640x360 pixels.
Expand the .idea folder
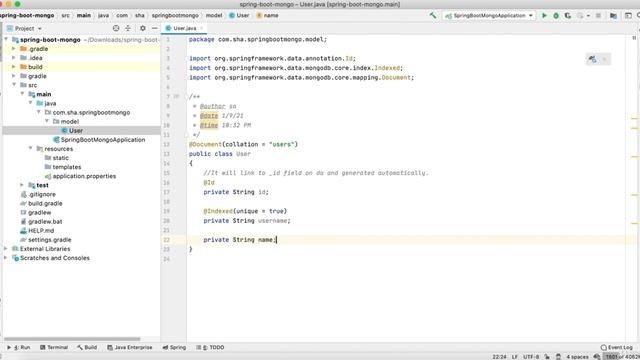coord(14,58)
